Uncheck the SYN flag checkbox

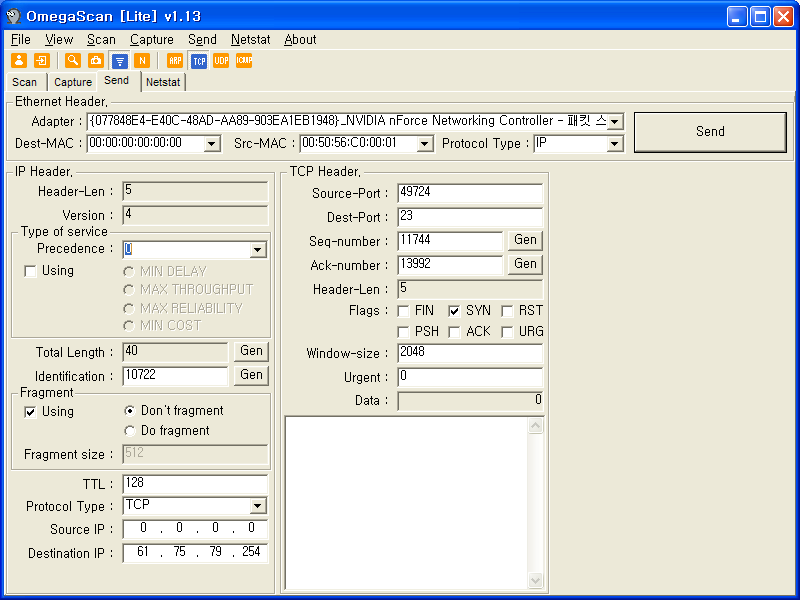click(x=454, y=311)
